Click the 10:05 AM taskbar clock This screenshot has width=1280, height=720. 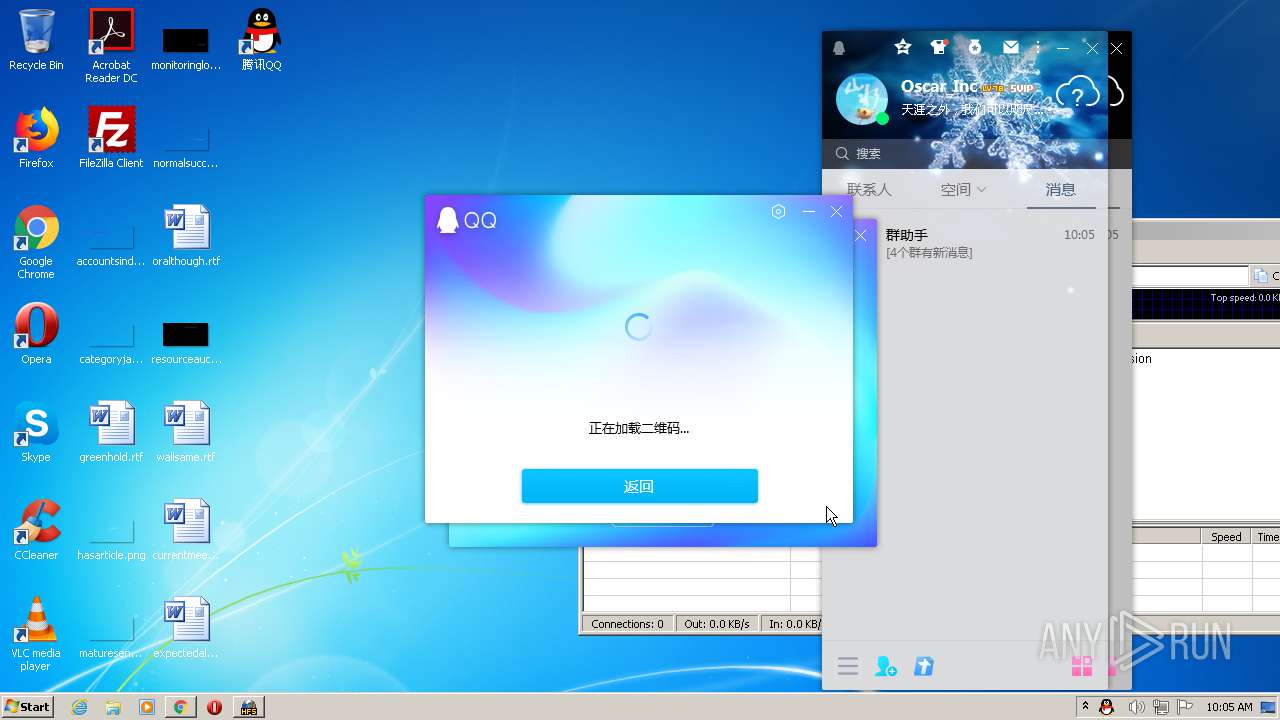tap(1229, 707)
